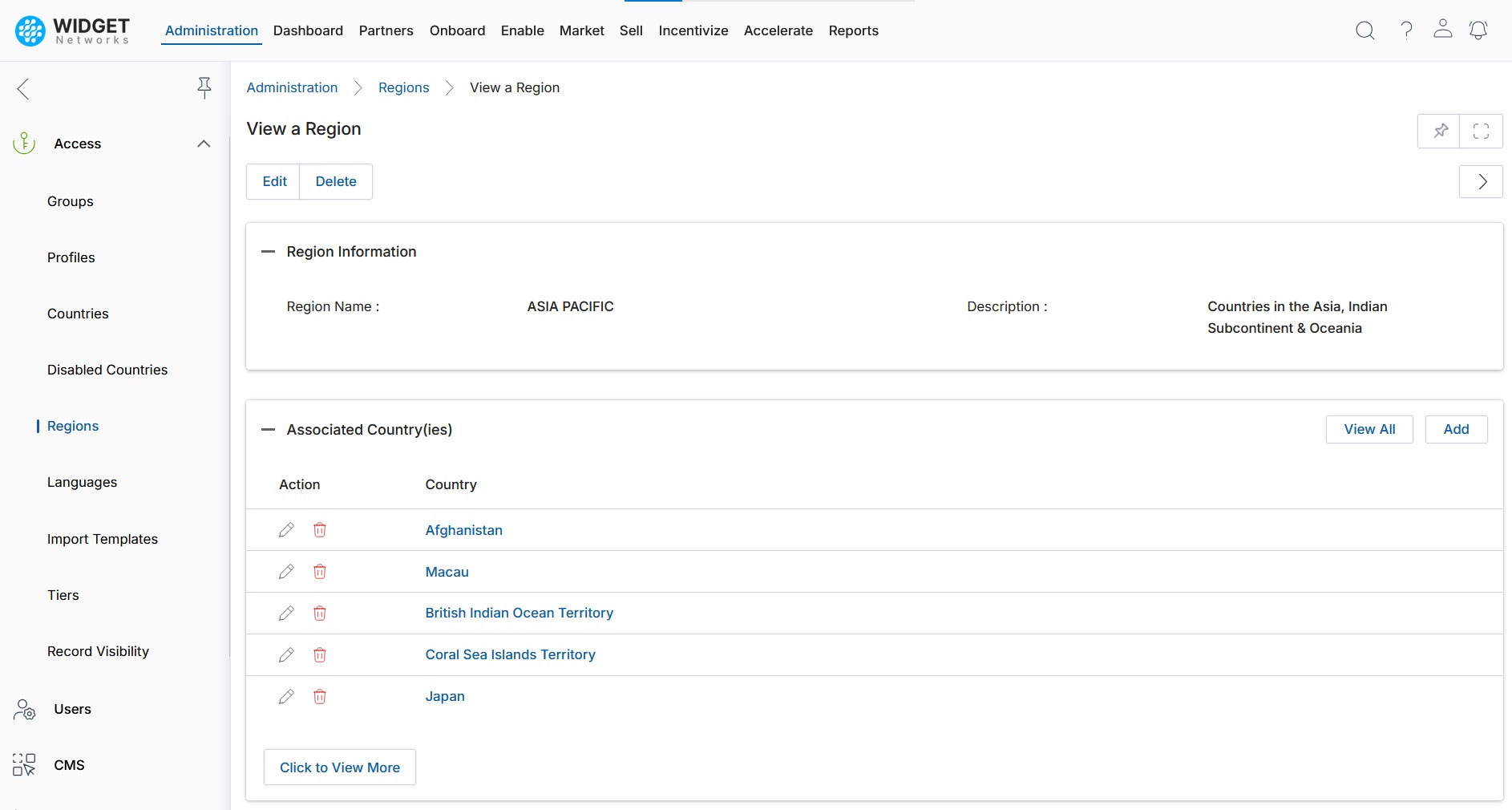Screen dimensions: 1512x810
Task: Collapse sidebar with back arrow
Action: pyautogui.click(x=23, y=88)
